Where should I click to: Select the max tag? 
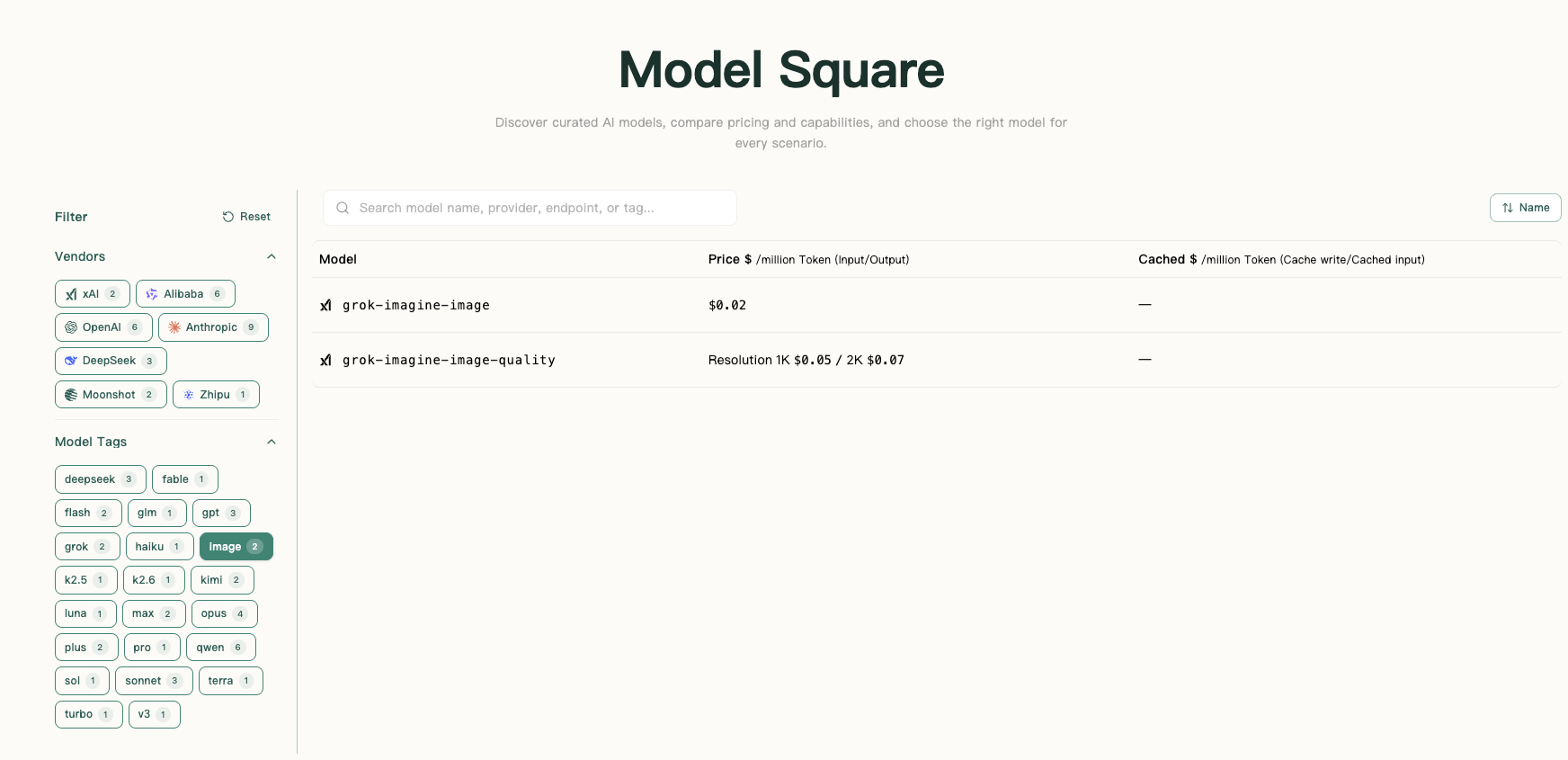(154, 613)
